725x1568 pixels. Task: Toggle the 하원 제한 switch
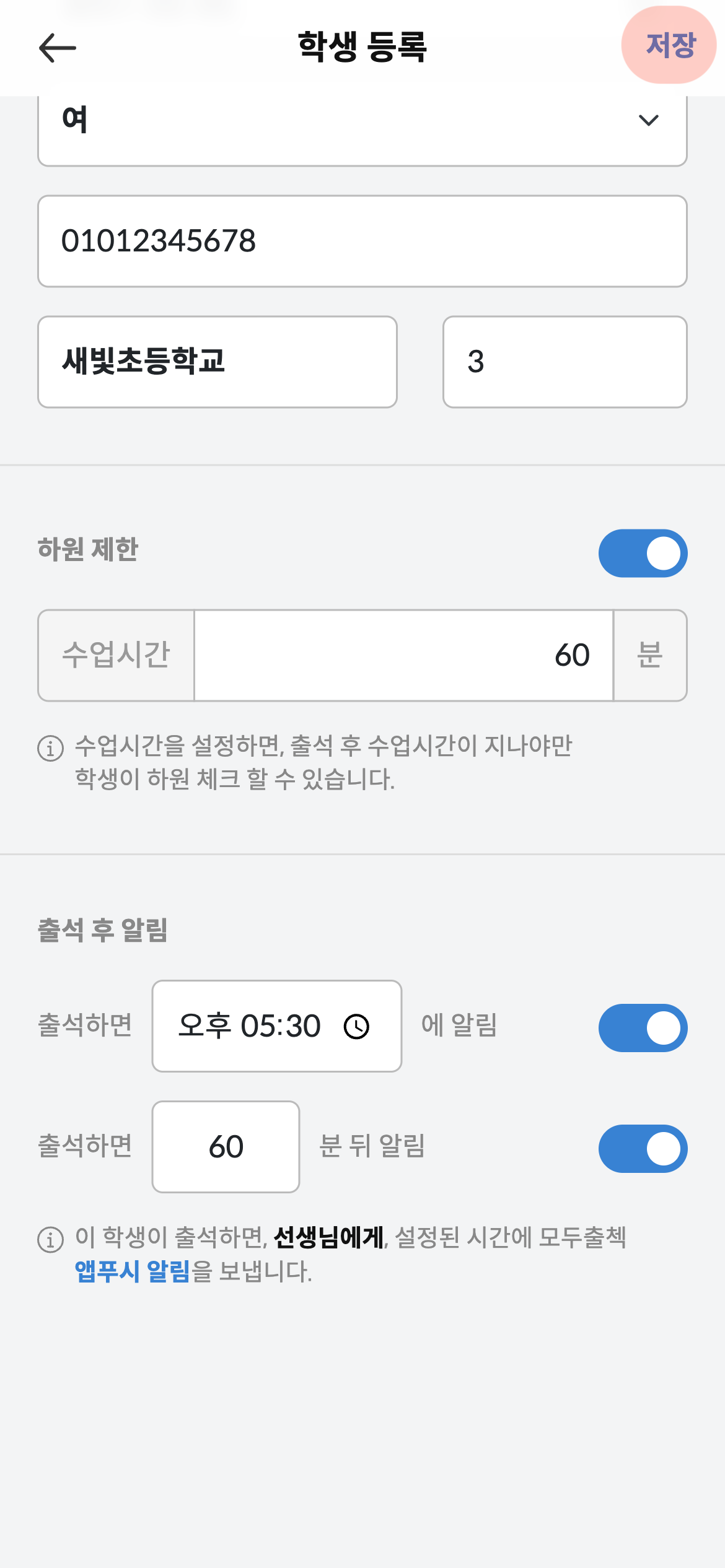[643, 553]
